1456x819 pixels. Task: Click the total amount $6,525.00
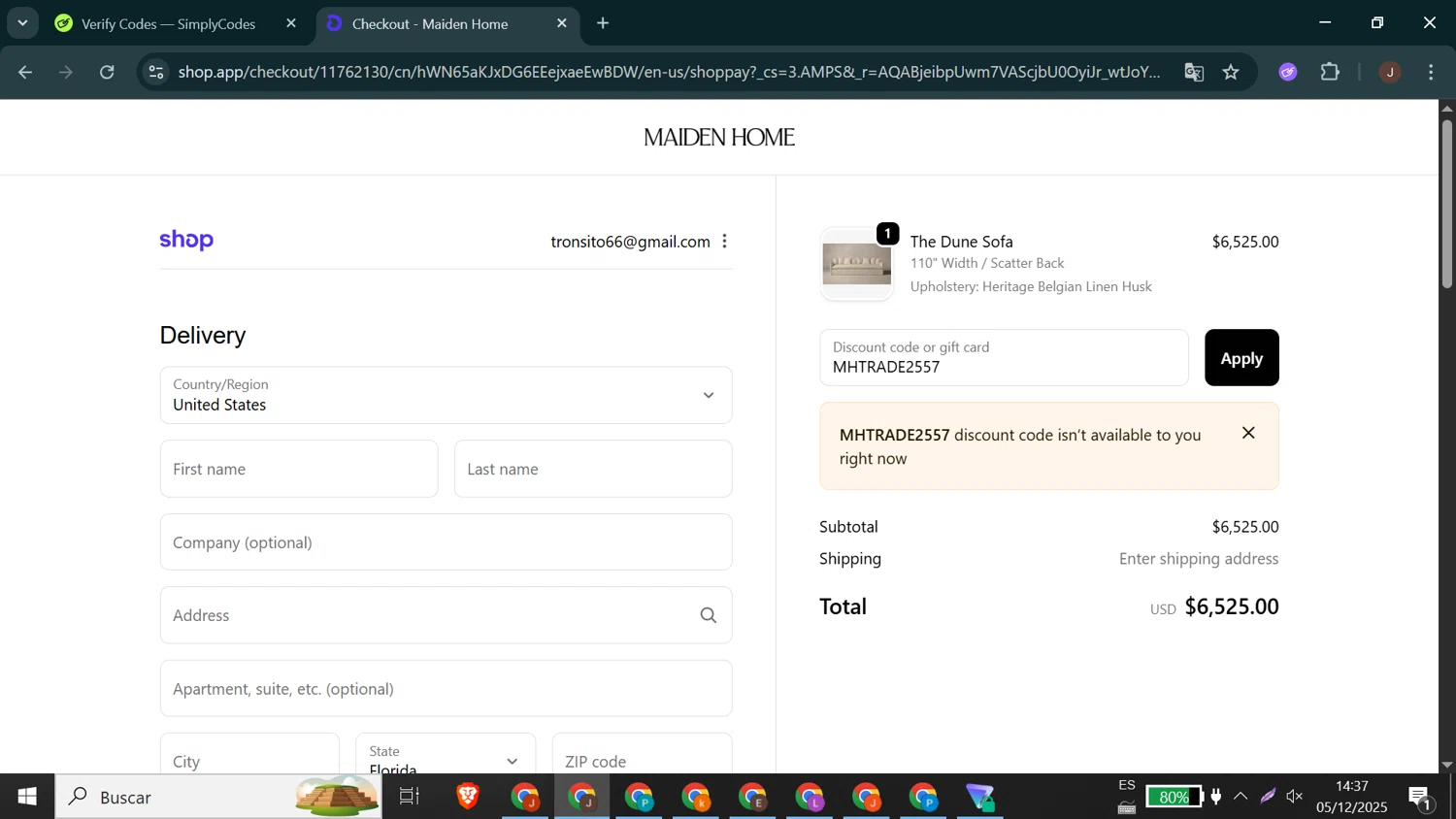point(1232,606)
